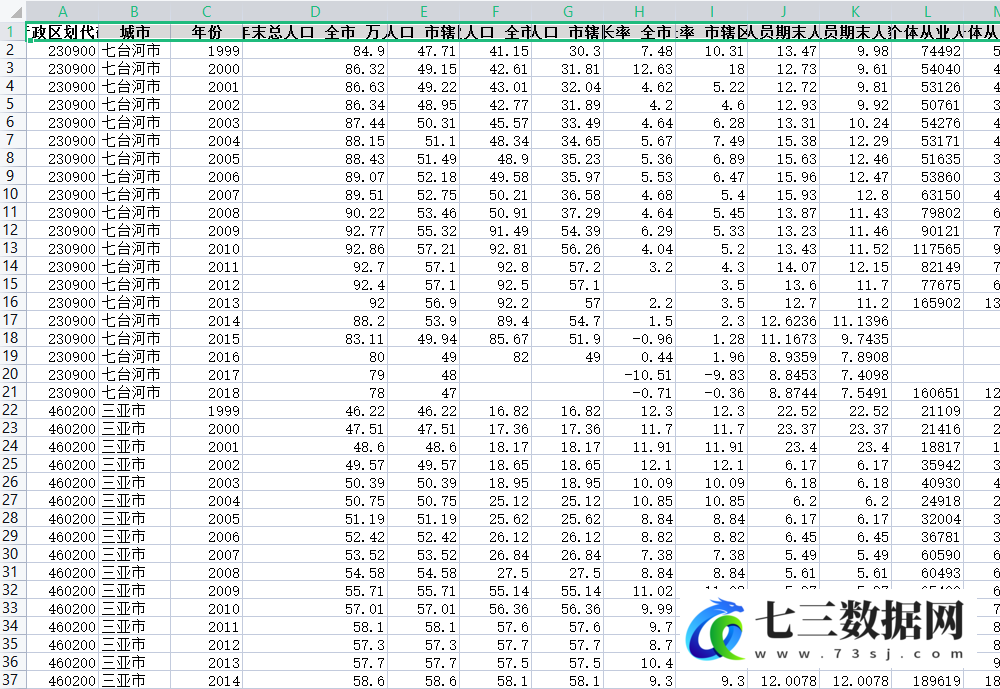The width and height of the screenshot is (1000, 689).
Task: Click cell with value 7.4098
Action: 856,375
